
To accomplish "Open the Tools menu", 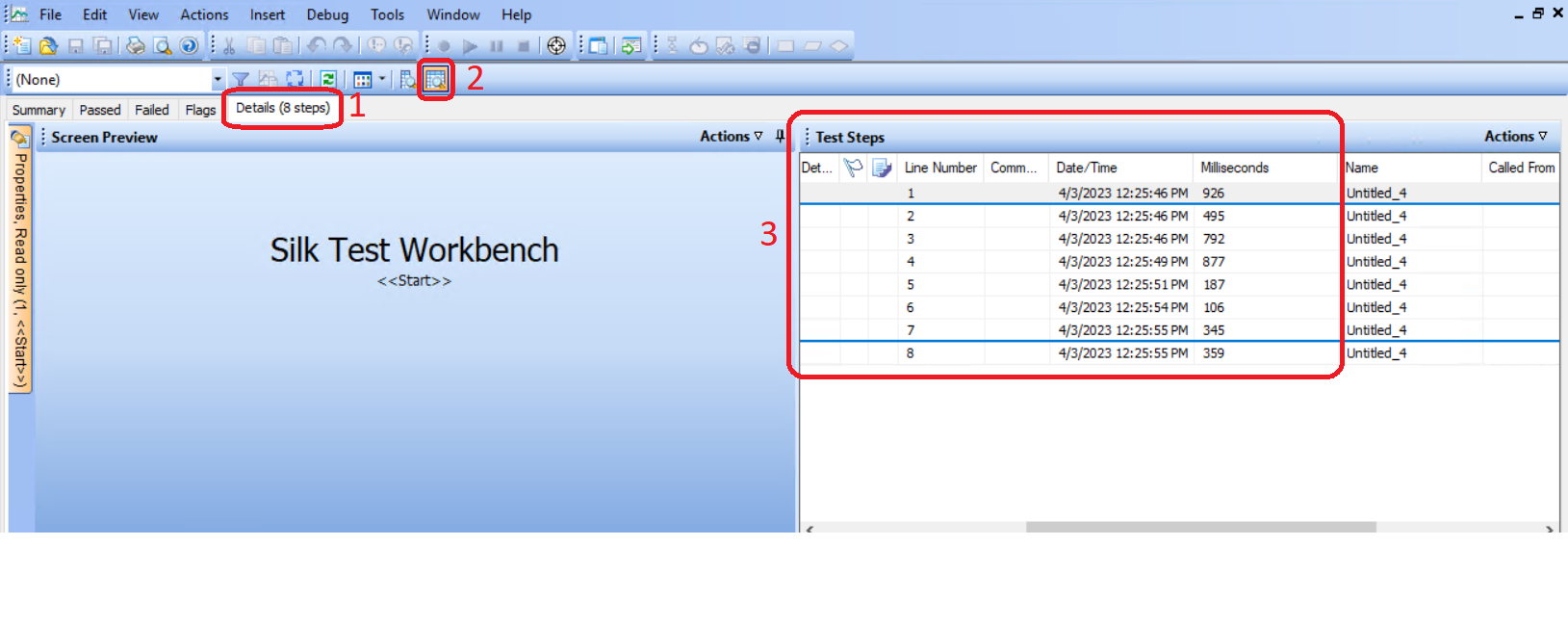I will pyautogui.click(x=387, y=14).
